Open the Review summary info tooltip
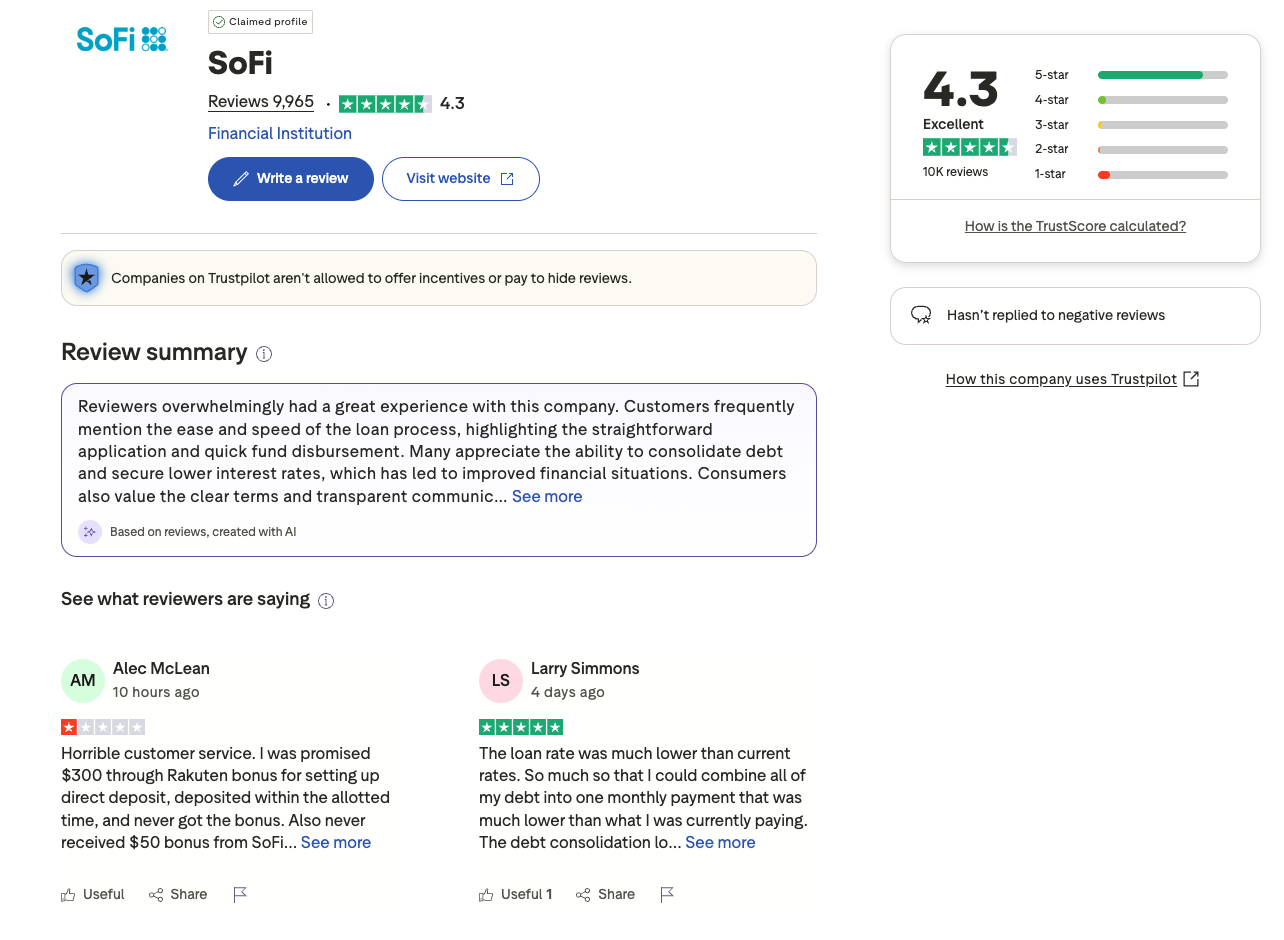Image resolution: width=1284 pixels, height=940 pixels. (264, 353)
